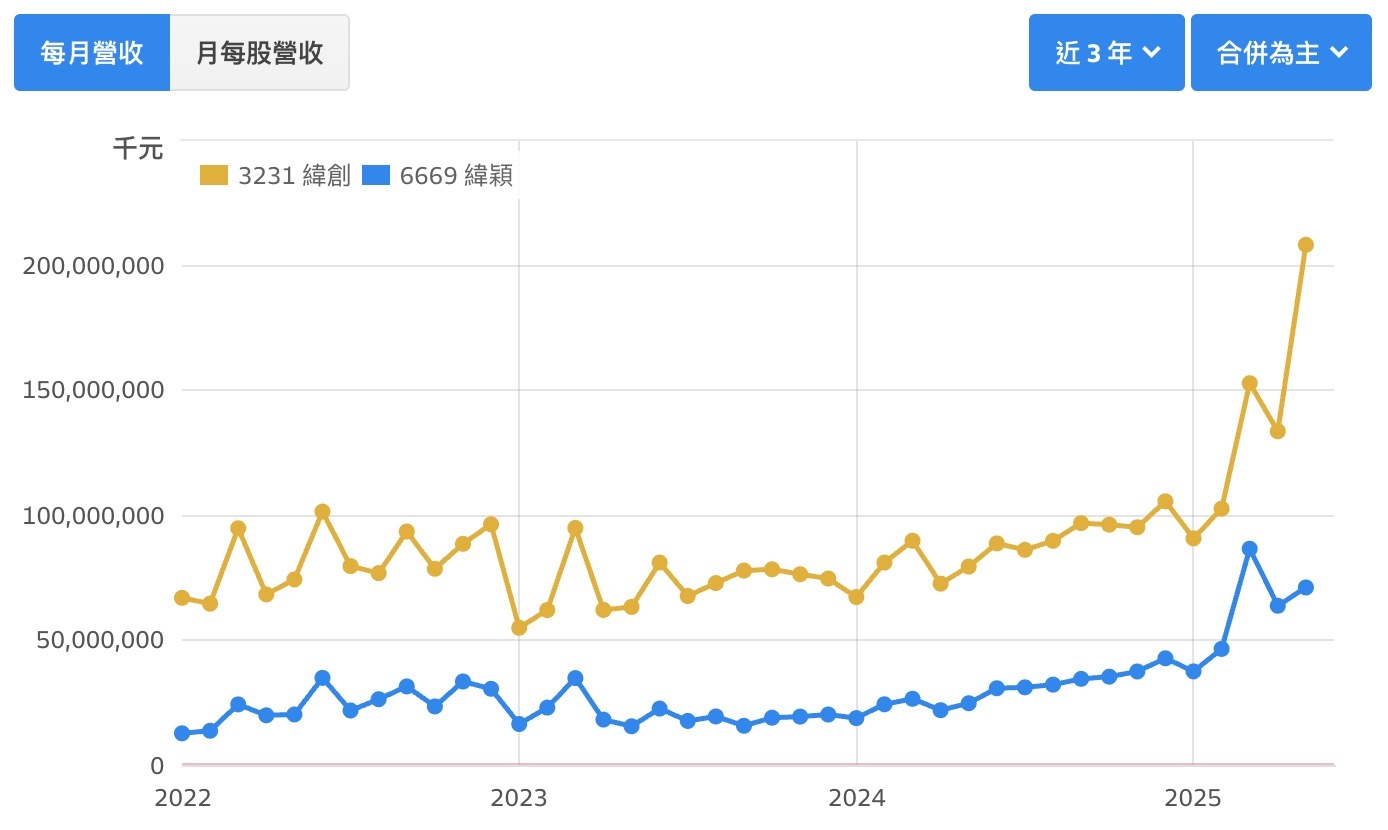The width and height of the screenshot is (1388, 830).
Task: Click the chevron arrow beside 近 3 年
Action: coord(1151,53)
